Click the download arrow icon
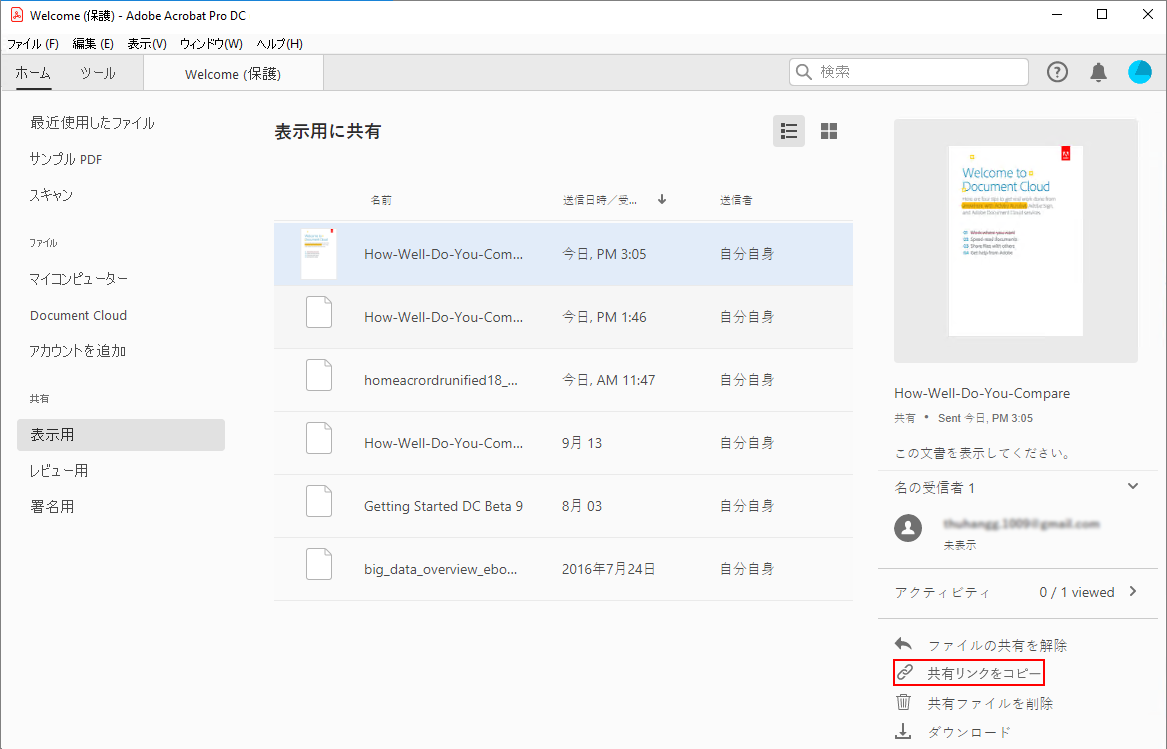This screenshot has width=1167, height=749. (x=903, y=731)
